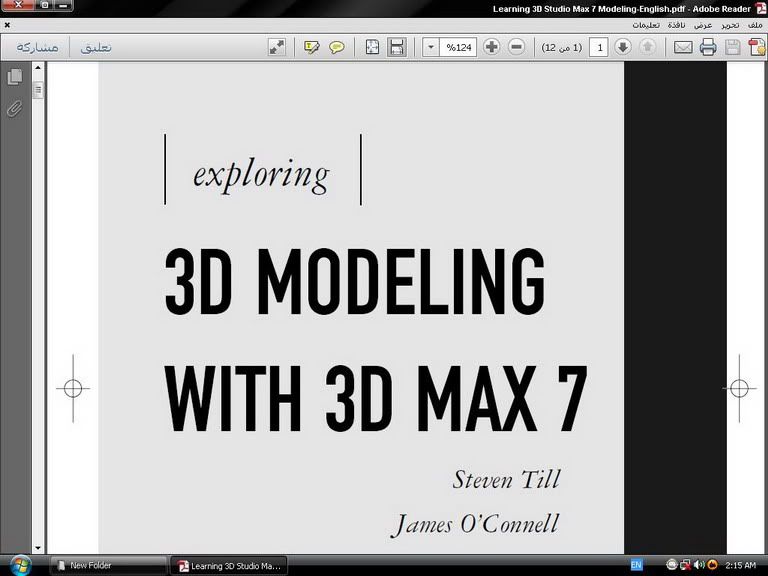Select the highlight text tool

tap(312, 47)
